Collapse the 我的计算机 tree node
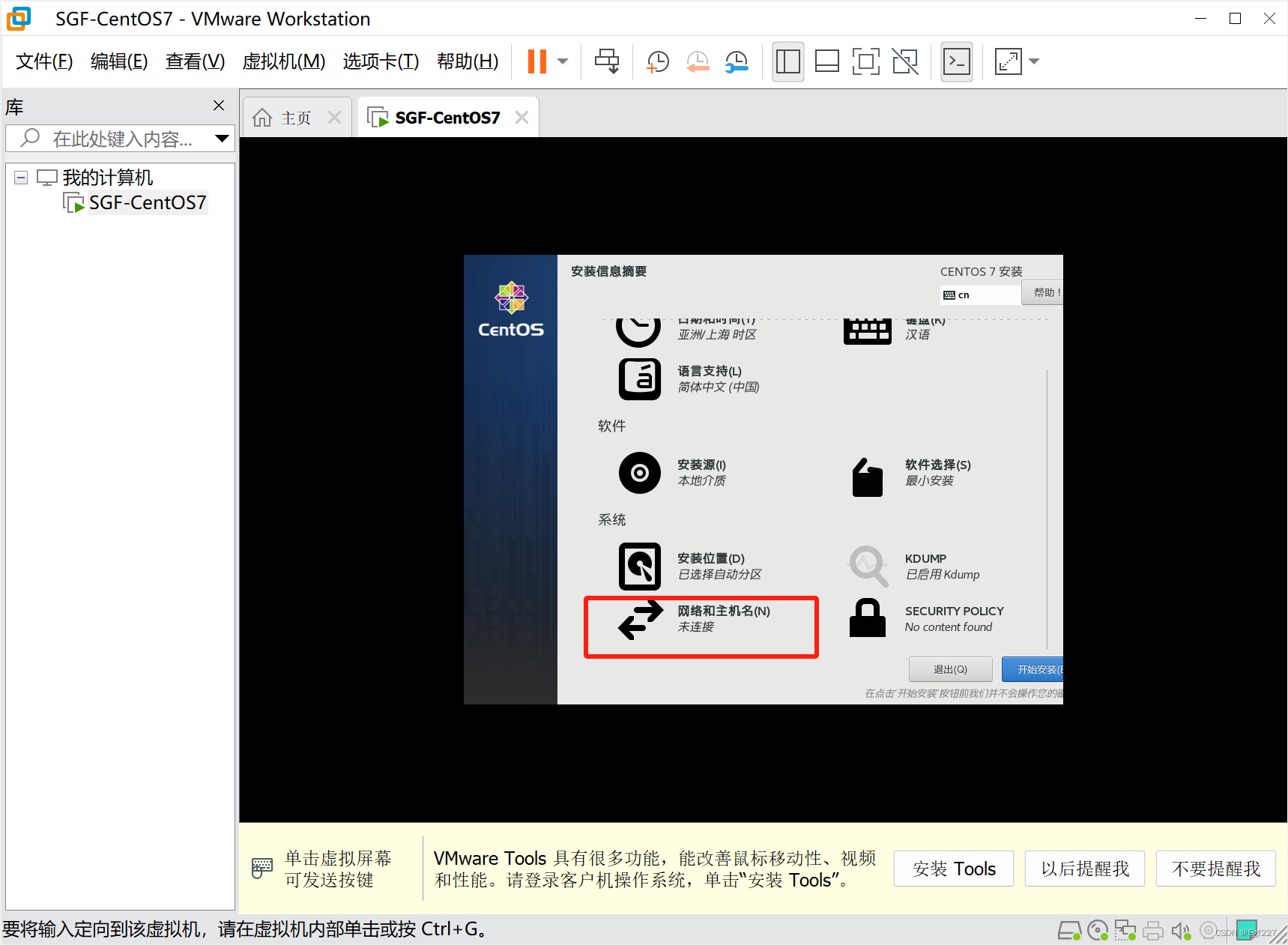This screenshot has height=945, width=1288. [x=21, y=178]
